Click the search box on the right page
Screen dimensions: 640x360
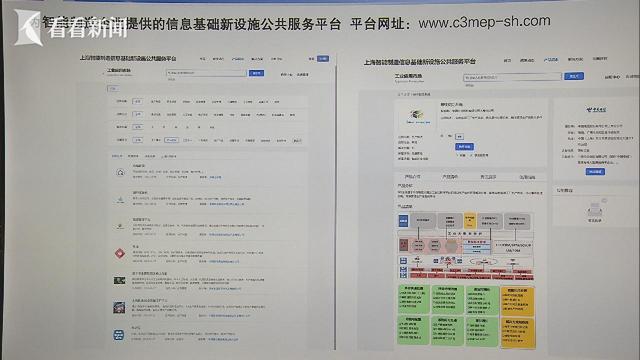click(512, 77)
